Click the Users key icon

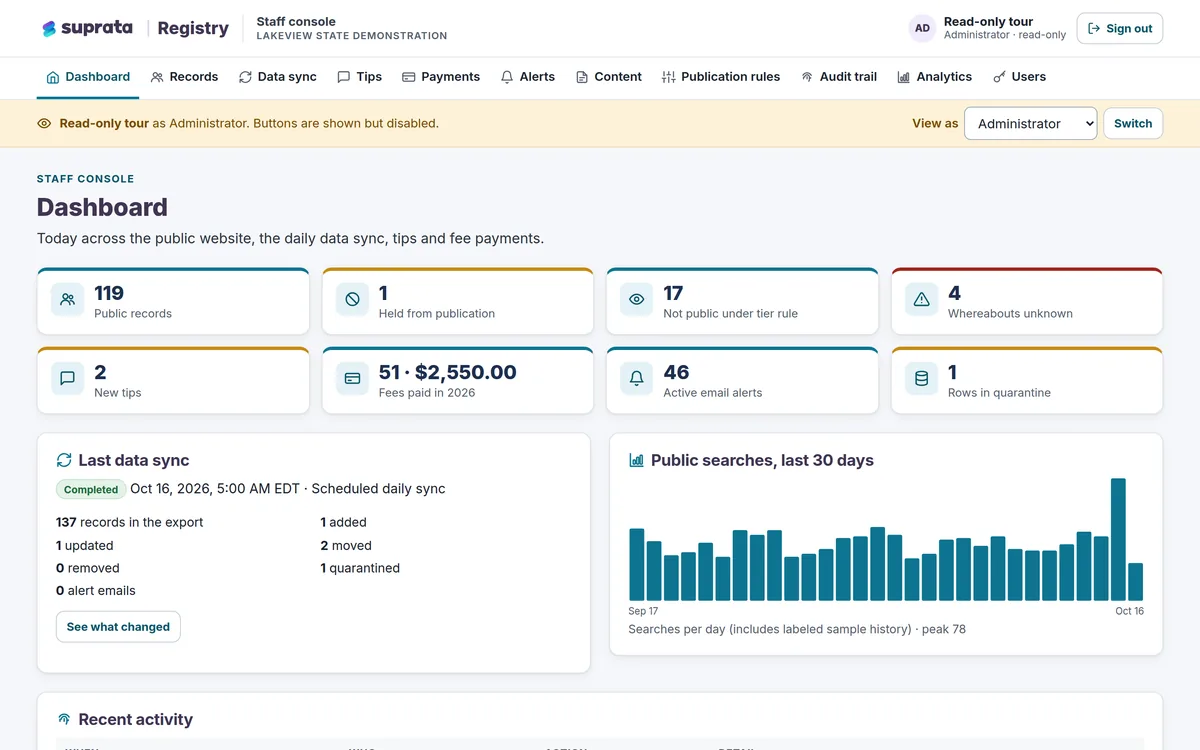coord(999,77)
